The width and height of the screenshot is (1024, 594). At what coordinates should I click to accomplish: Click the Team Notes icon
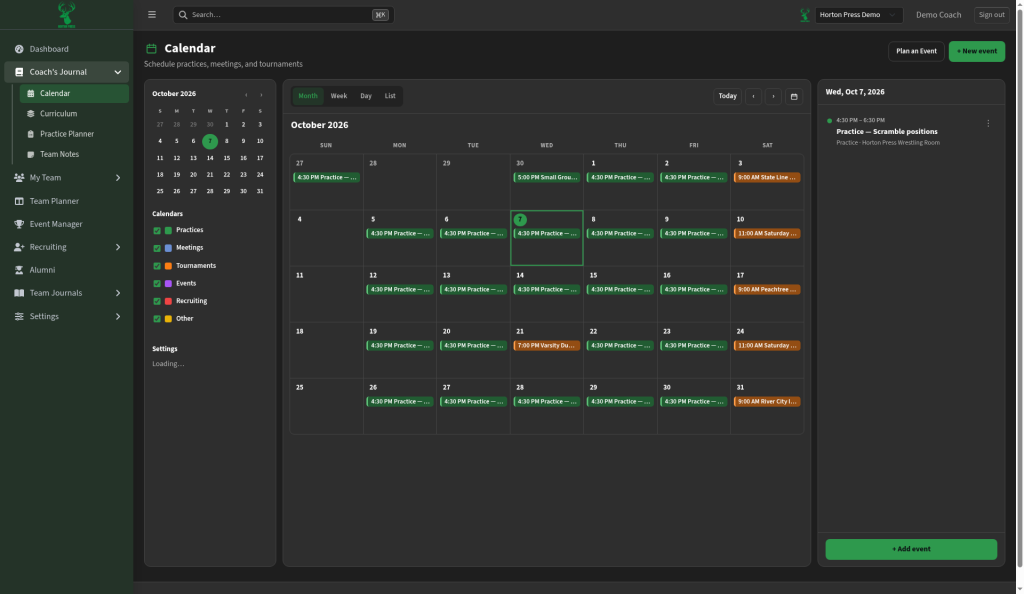tap(30, 154)
